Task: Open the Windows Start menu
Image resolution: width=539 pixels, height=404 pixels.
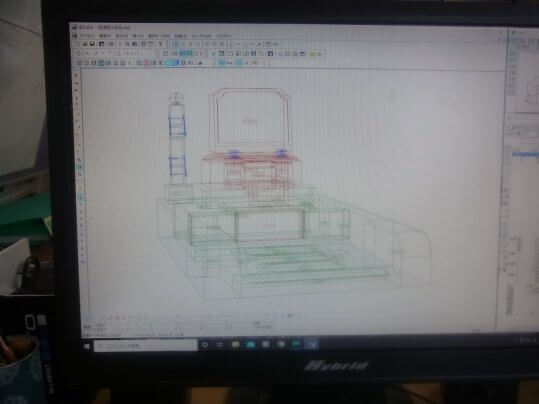Action: pos(87,346)
